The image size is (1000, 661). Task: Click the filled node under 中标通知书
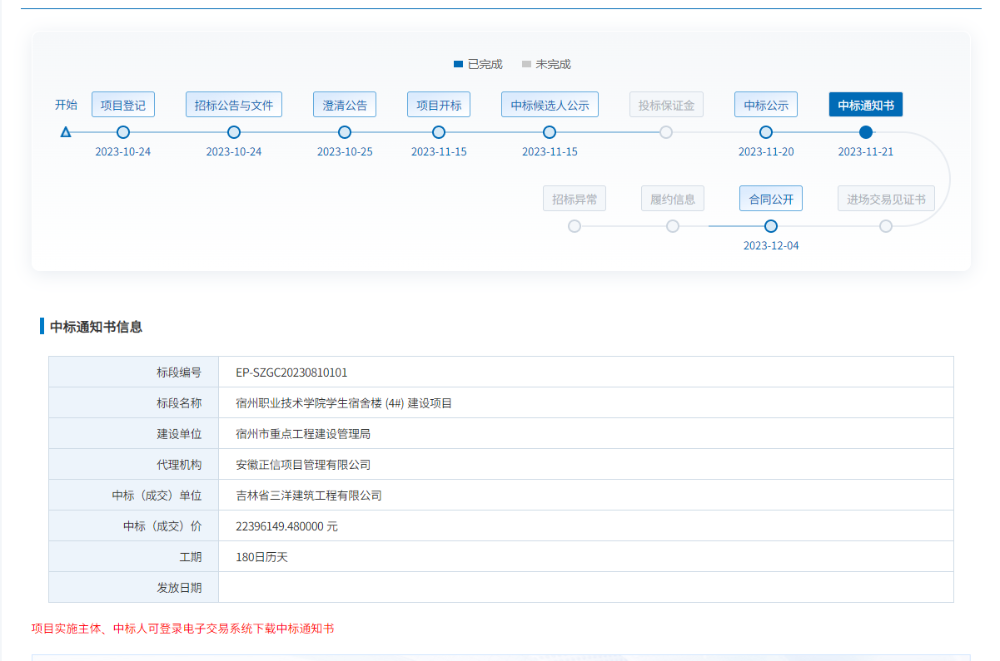[x=865, y=132]
